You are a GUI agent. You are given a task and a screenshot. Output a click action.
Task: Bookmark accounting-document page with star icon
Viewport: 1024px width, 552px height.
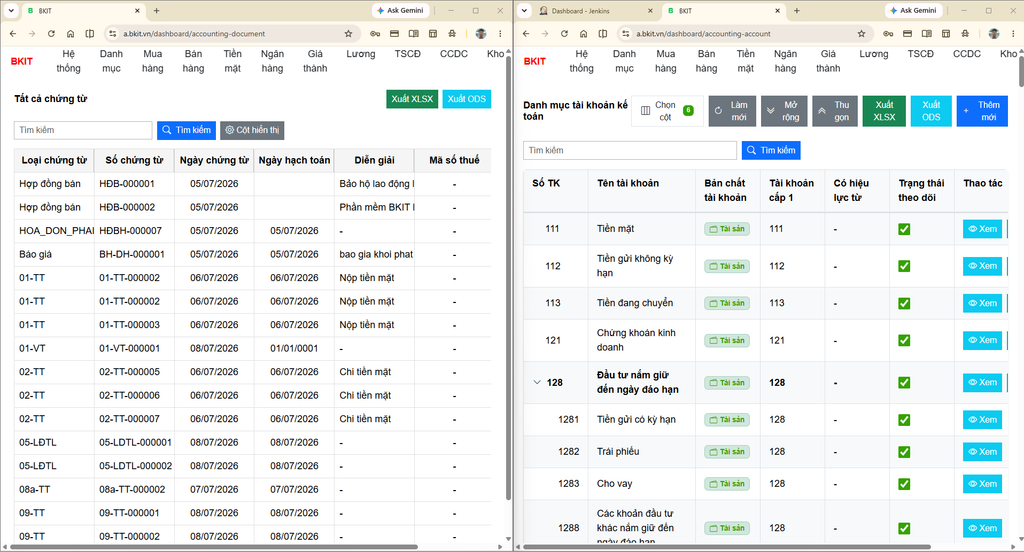348,34
